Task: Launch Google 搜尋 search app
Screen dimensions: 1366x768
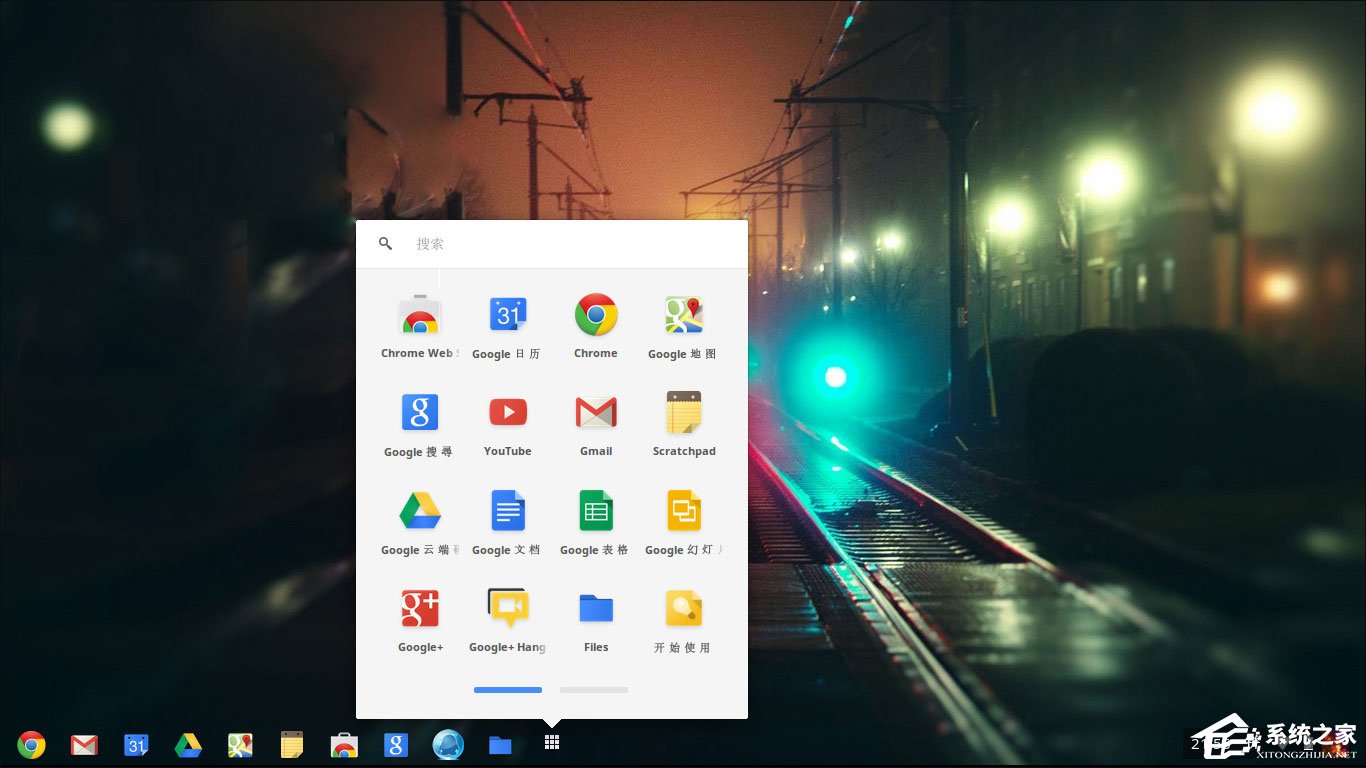Action: pyautogui.click(x=419, y=412)
